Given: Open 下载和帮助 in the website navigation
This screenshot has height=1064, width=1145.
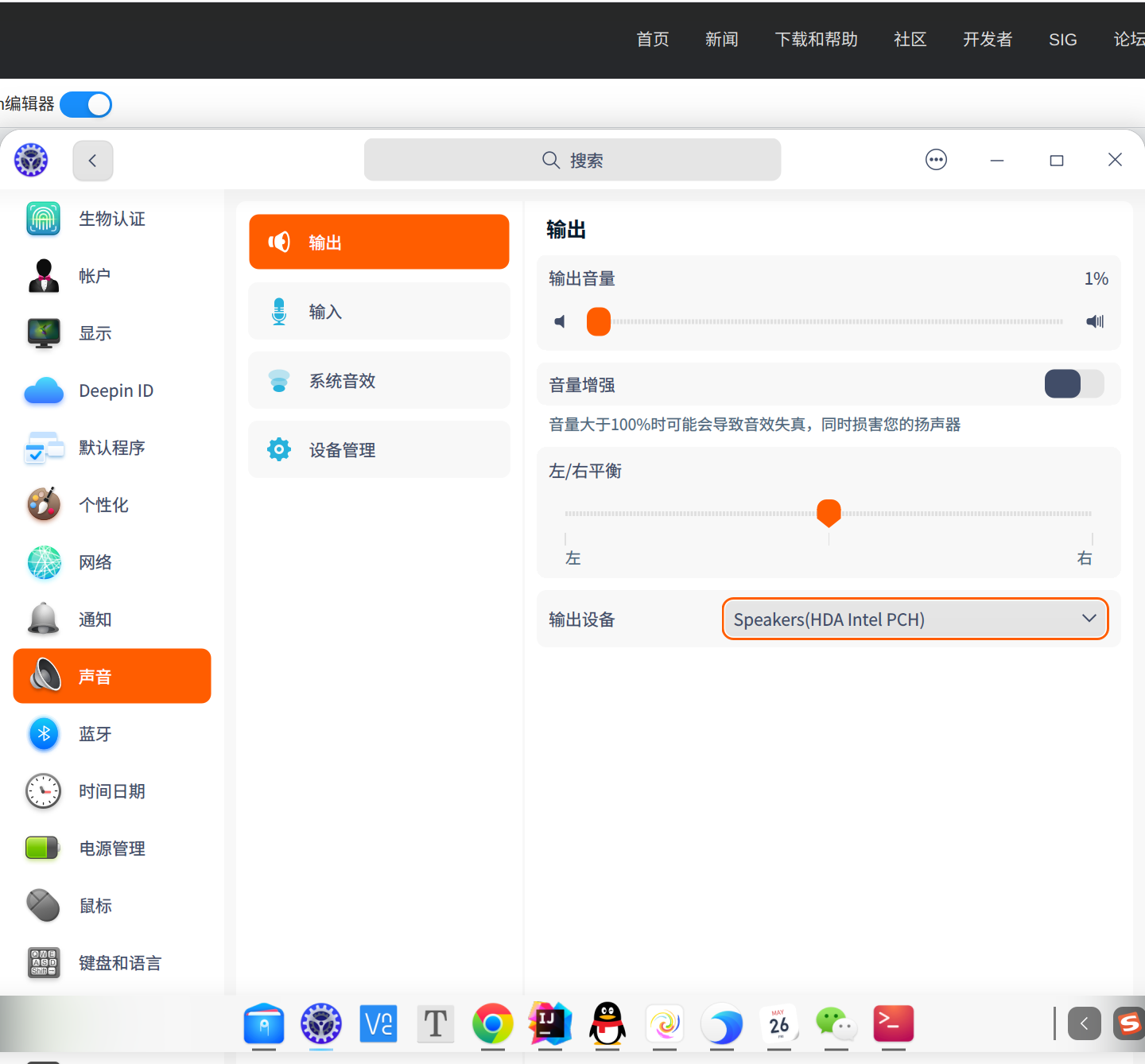Looking at the screenshot, I should [816, 40].
